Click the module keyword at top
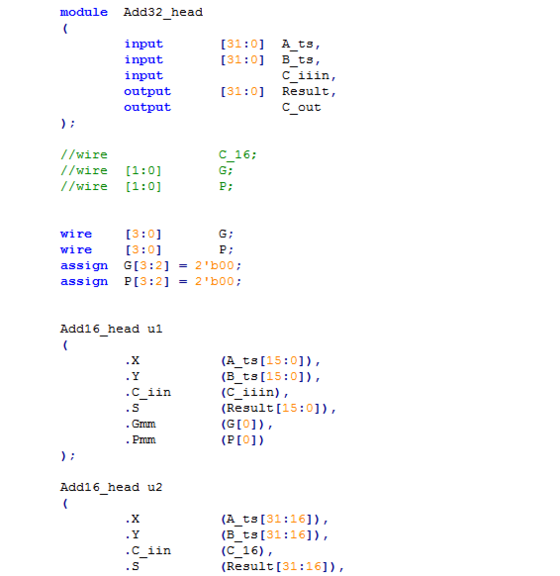This screenshot has height=576, width=560. pos(84,12)
